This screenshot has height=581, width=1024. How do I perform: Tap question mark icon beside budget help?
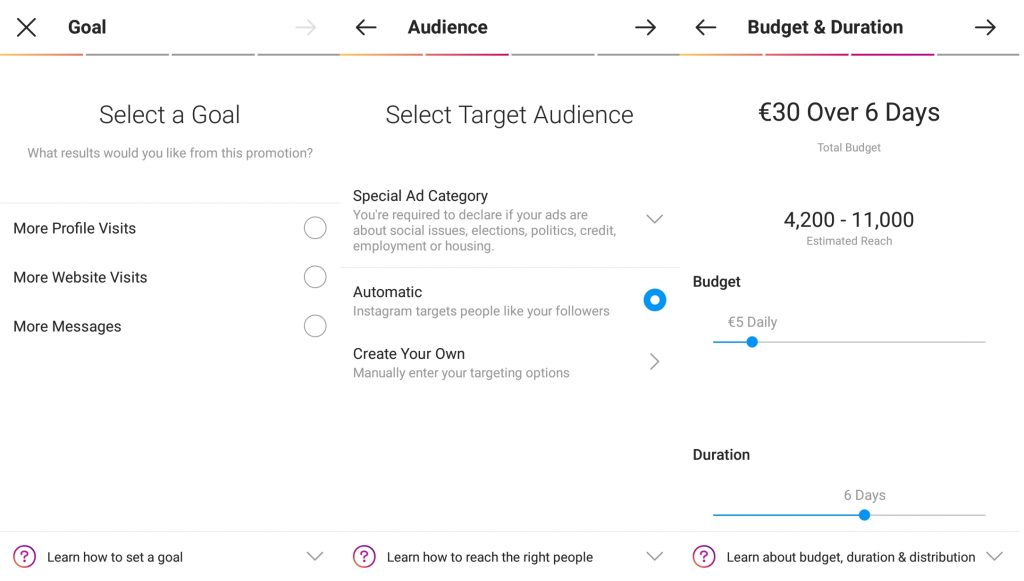click(704, 557)
